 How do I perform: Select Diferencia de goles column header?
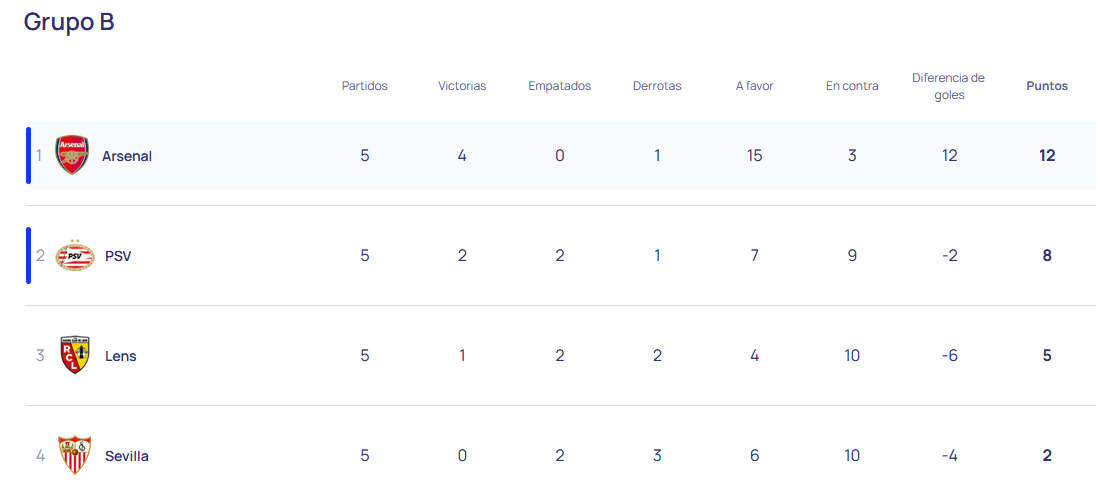coord(949,86)
